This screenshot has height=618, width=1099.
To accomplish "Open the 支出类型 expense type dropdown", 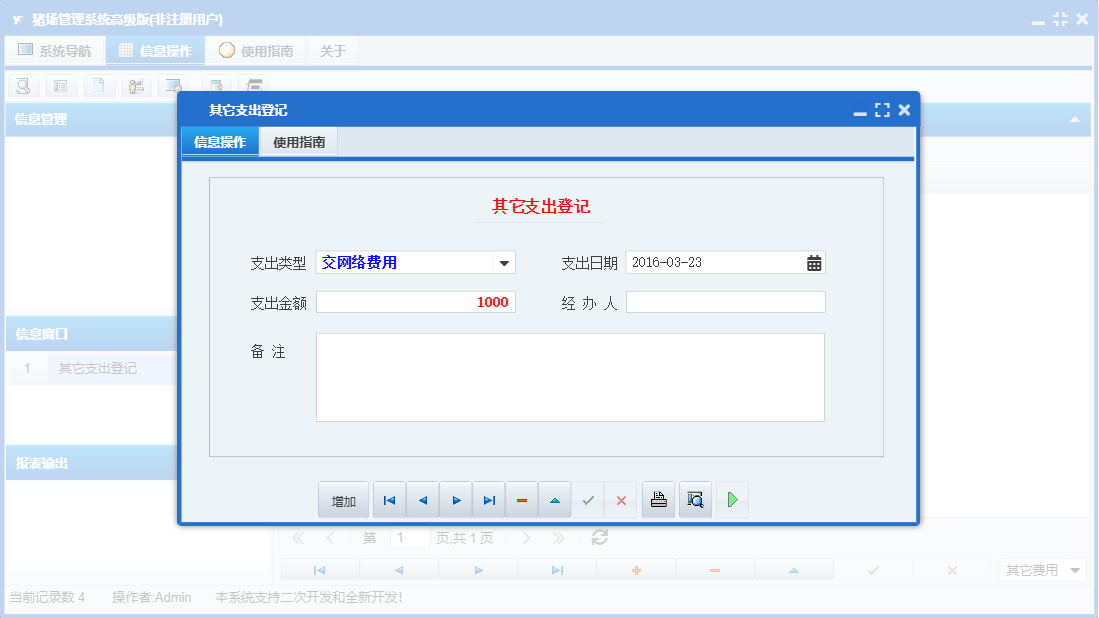I will pyautogui.click(x=505, y=262).
